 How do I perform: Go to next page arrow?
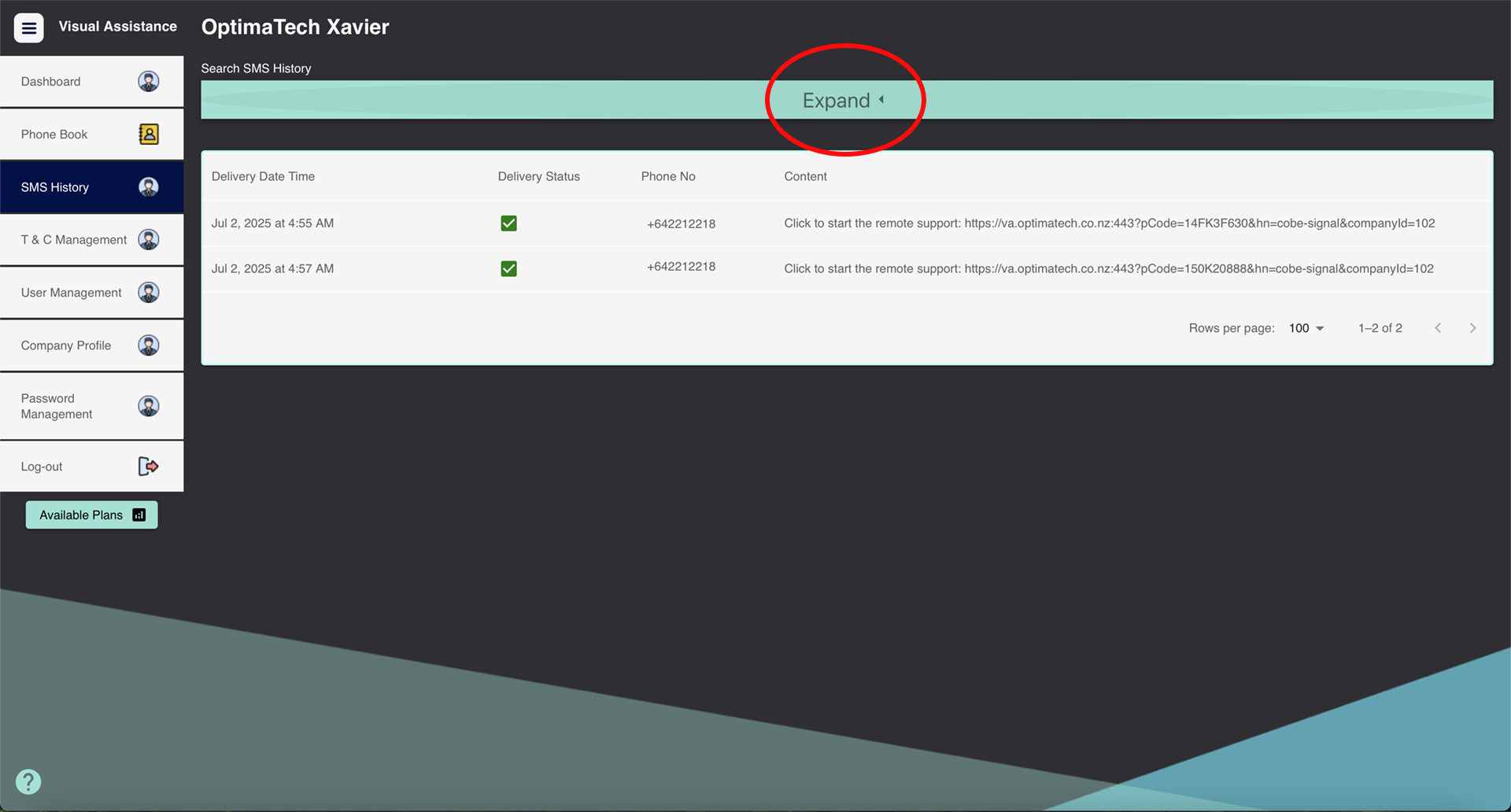click(1472, 328)
